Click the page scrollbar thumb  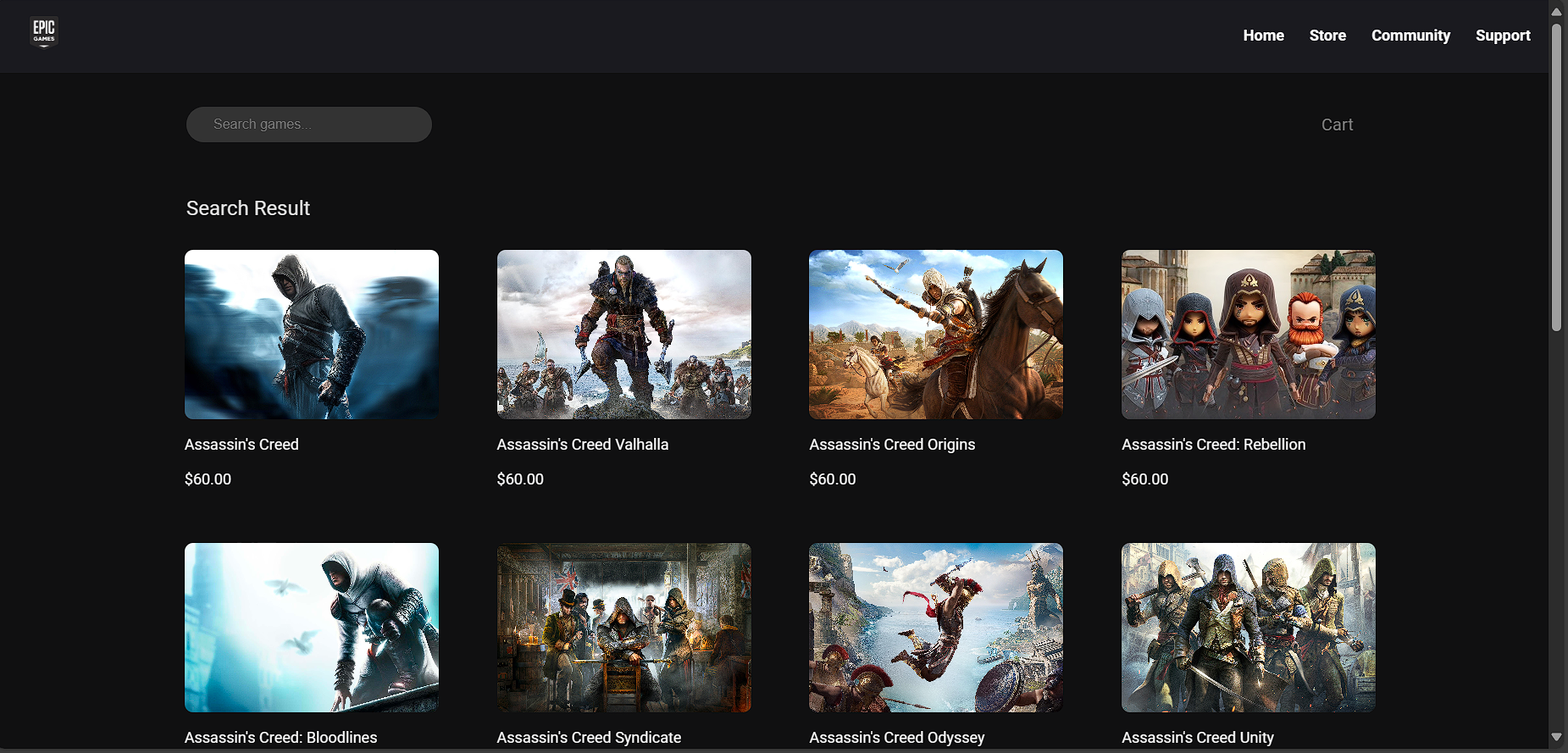(x=1556, y=176)
